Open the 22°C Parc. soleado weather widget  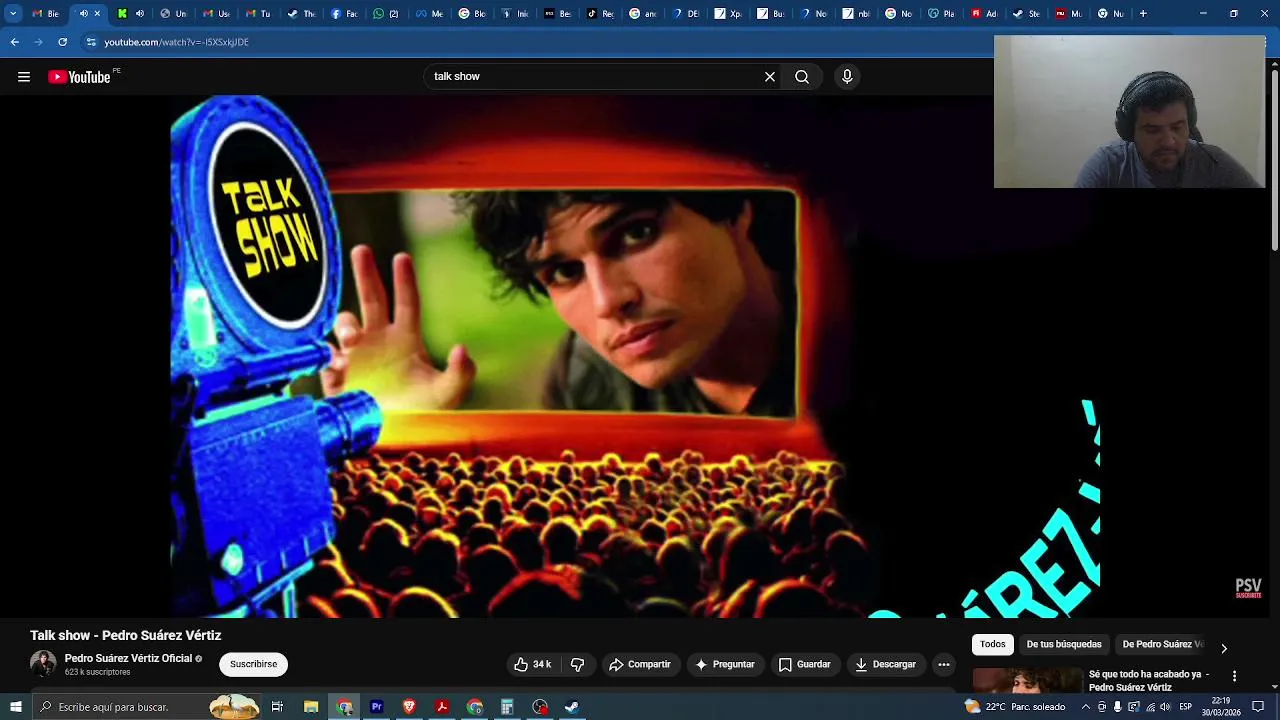click(1015, 707)
